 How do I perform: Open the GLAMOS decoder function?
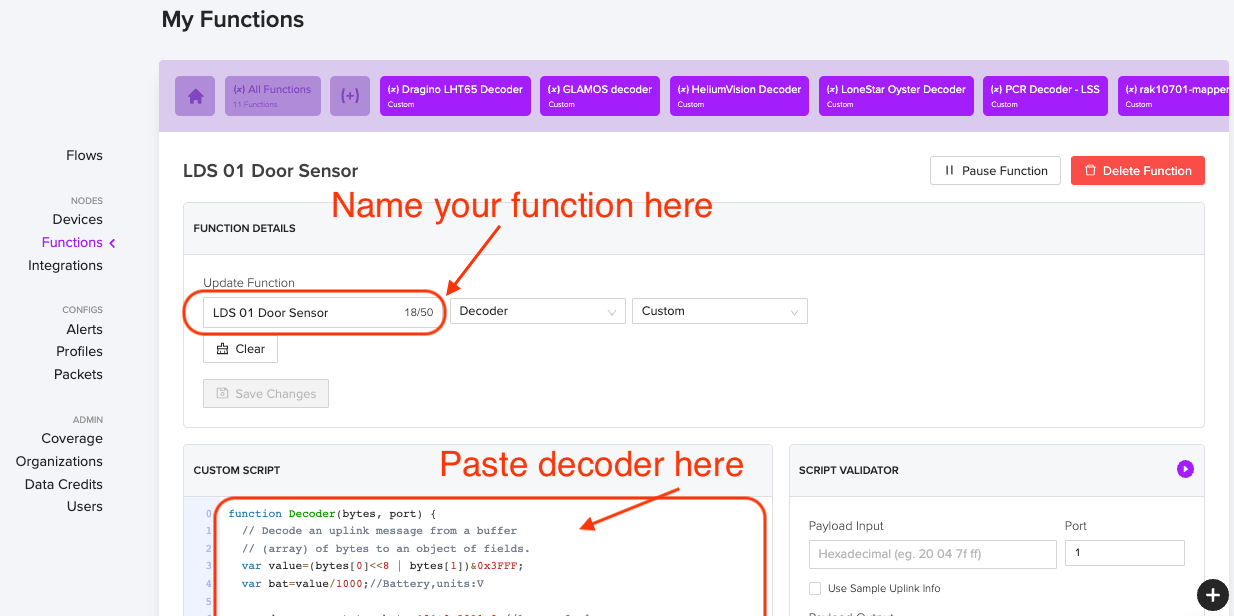coord(599,96)
